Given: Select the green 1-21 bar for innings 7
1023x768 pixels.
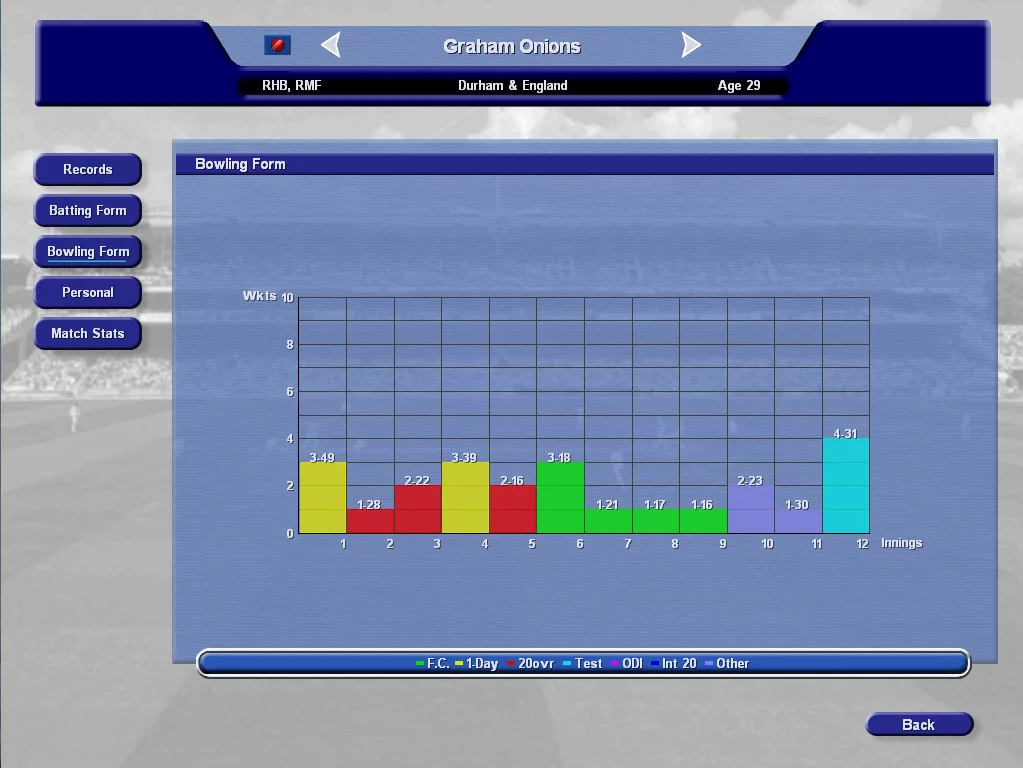Looking at the screenshot, I should [608, 521].
